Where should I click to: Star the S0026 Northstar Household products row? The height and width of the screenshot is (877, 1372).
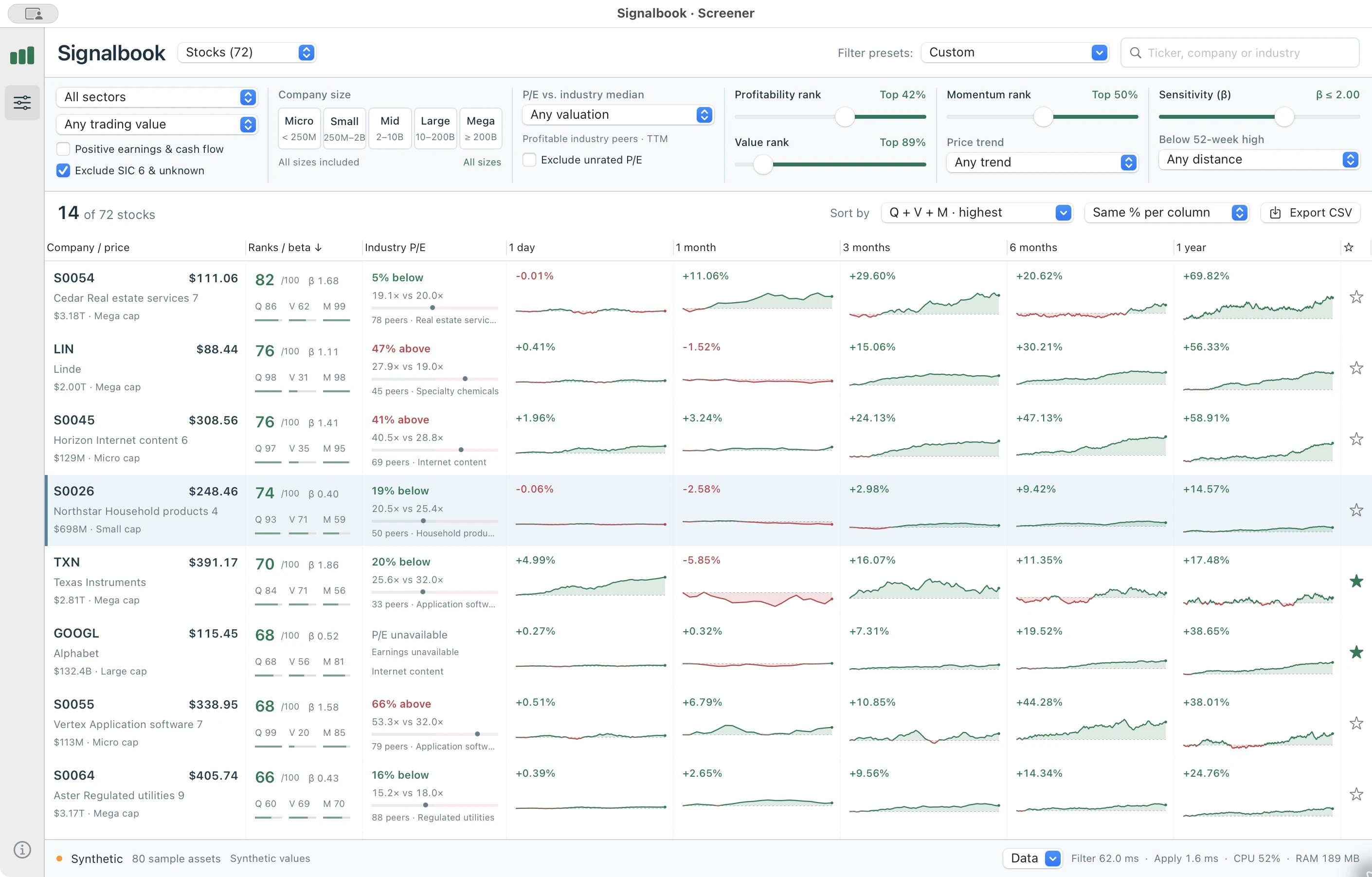pyautogui.click(x=1356, y=510)
